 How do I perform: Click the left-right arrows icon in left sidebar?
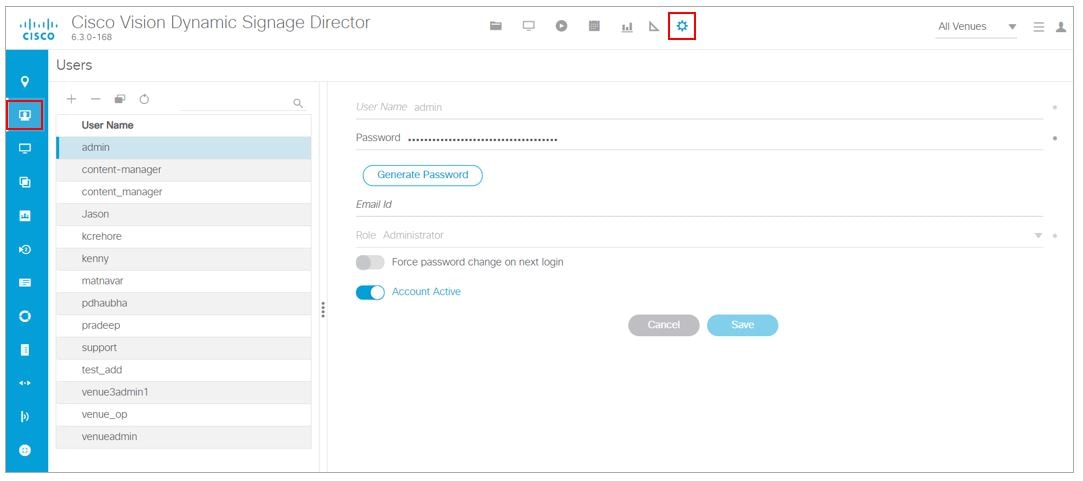[26, 383]
